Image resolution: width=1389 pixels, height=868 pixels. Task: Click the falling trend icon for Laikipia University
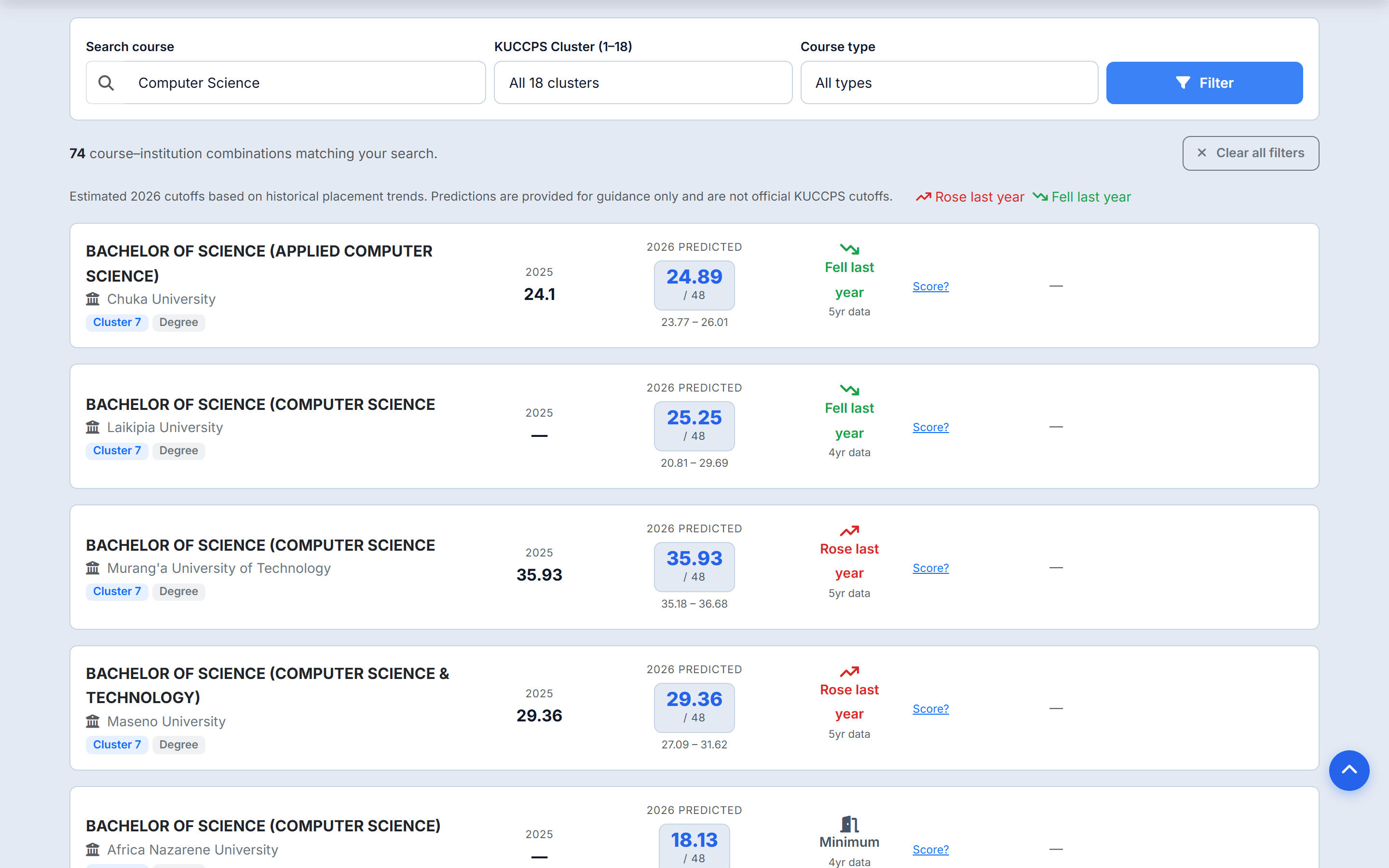849,390
